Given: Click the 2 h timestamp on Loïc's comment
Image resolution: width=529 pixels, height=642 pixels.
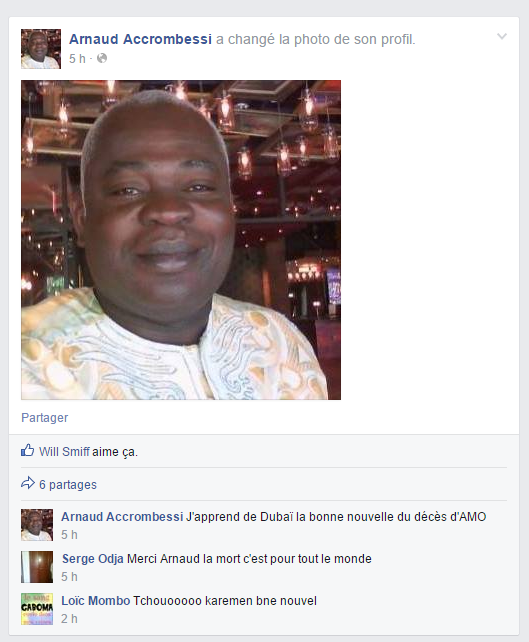Looking at the screenshot, I should [69, 619].
